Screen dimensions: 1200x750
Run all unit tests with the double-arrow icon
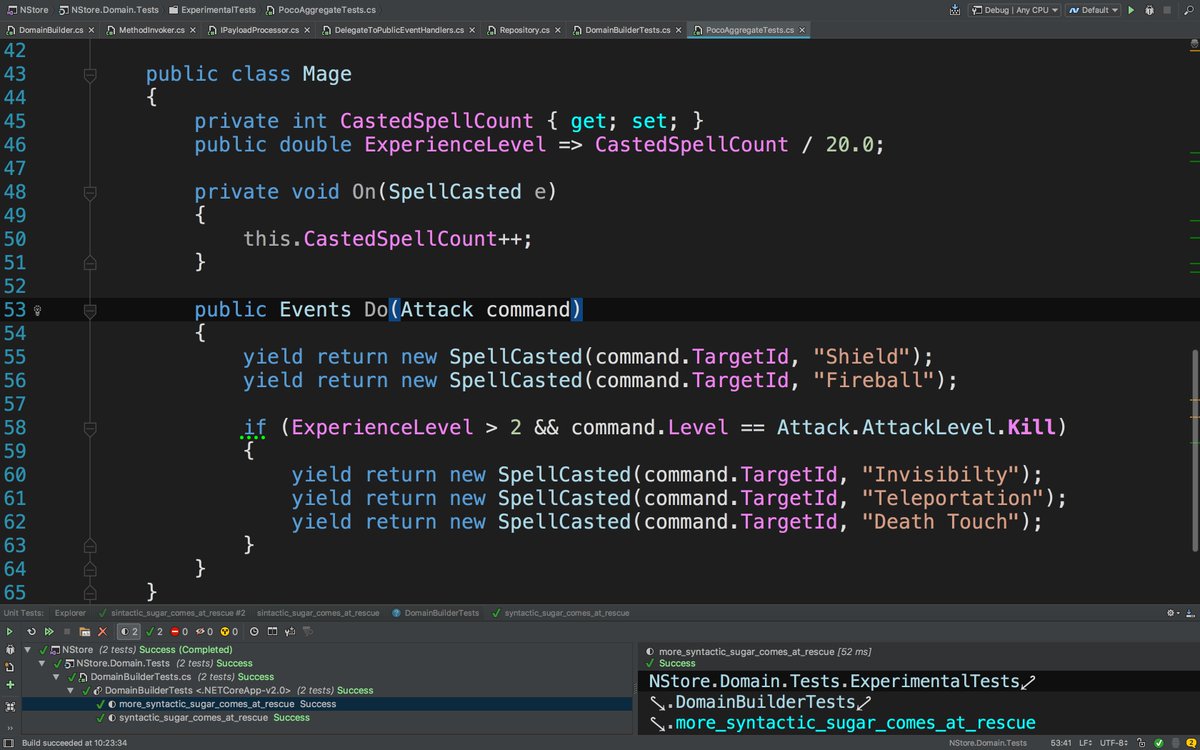48,632
